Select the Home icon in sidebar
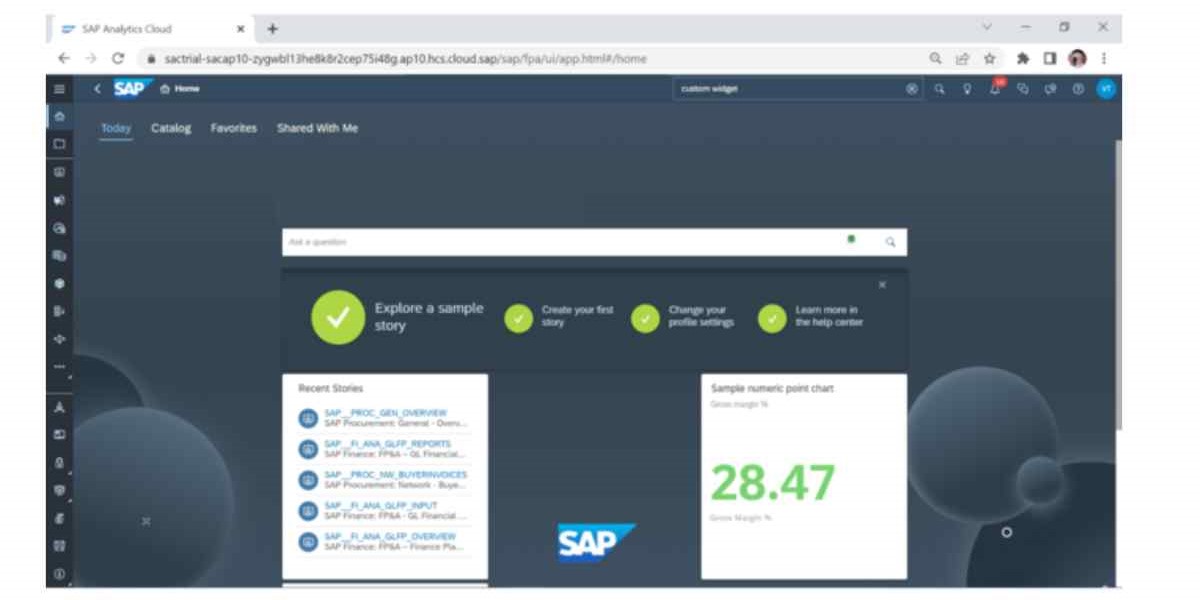Screen dimensions: 1200x600 pyautogui.click(x=59, y=116)
